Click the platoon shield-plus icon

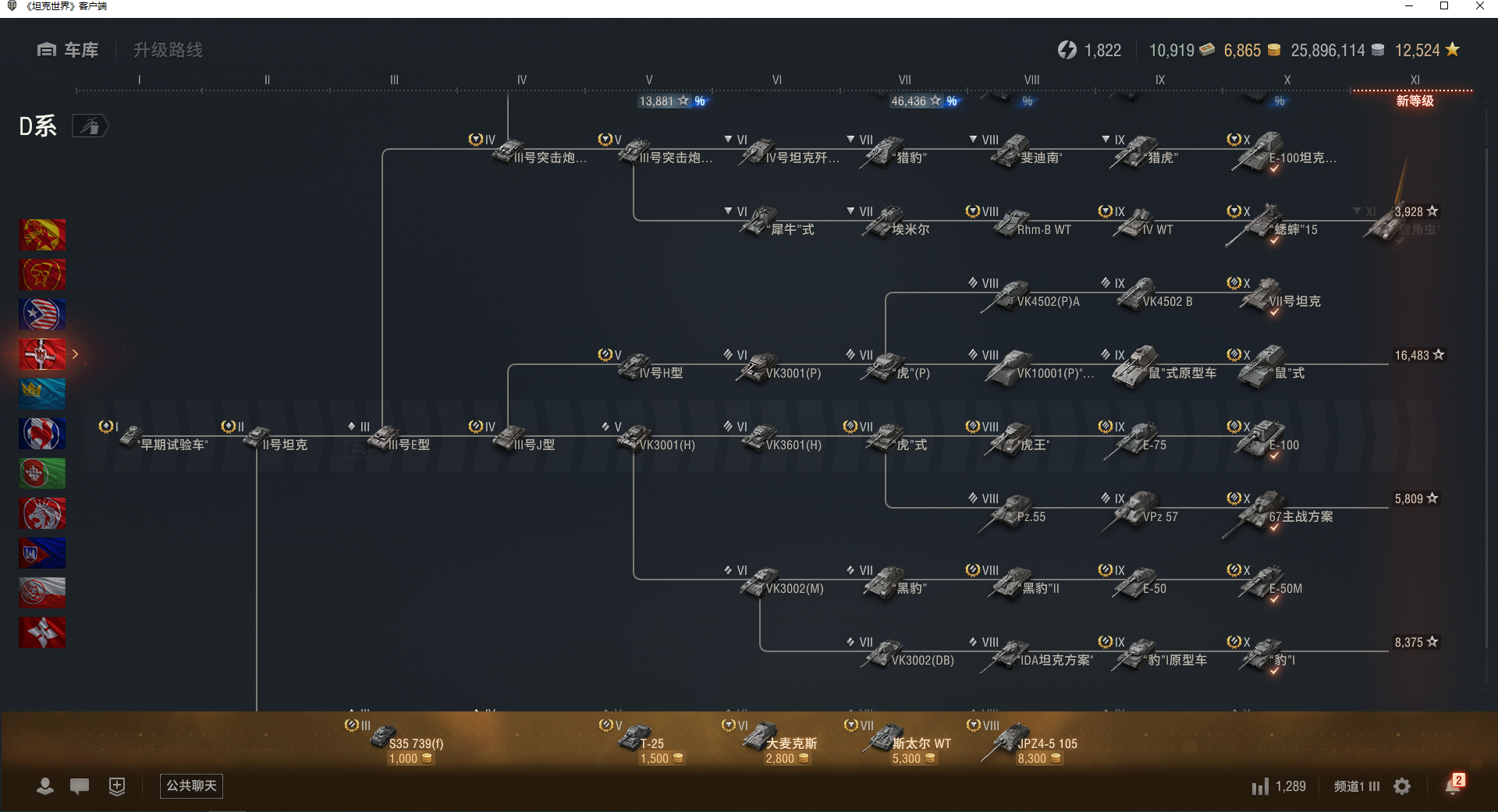pyautogui.click(x=117, y=786)
